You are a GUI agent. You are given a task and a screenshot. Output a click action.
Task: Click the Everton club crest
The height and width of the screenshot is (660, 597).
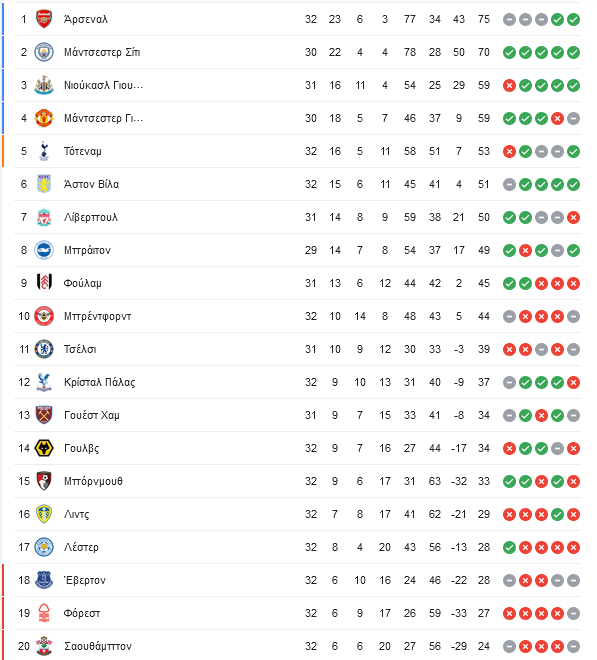(x=44, y=580)
